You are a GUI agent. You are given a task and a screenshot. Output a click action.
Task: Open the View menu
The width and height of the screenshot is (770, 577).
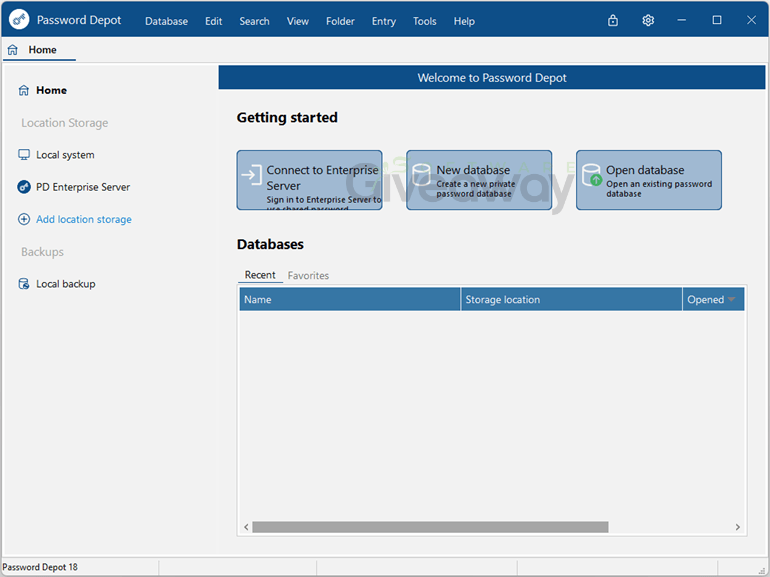[298, 21]
